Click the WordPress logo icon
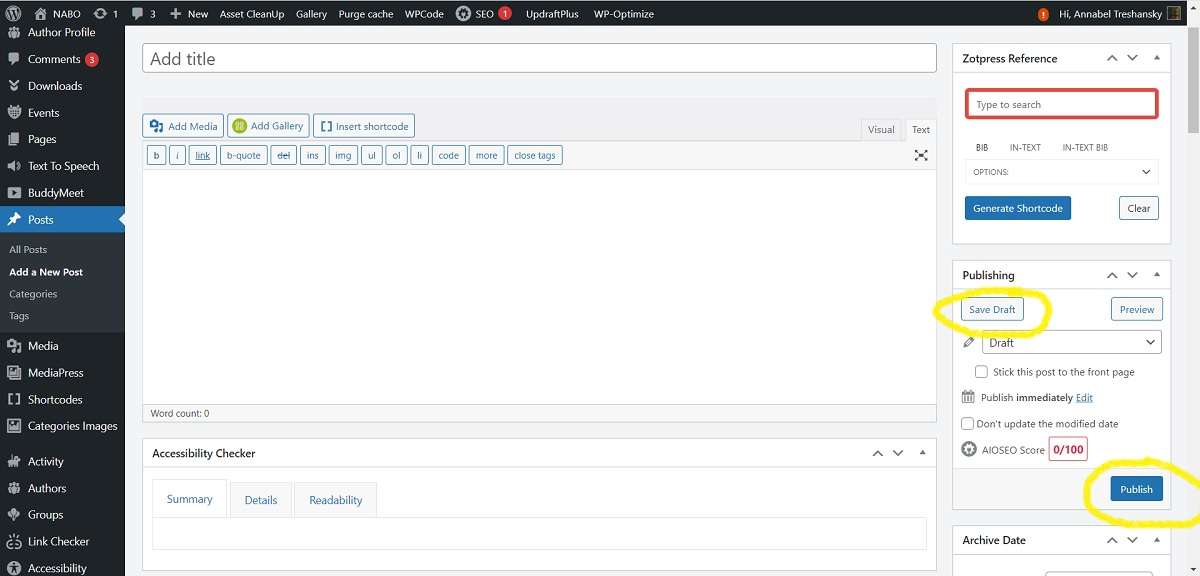Screen dimensions: 1200x576 point(15,14)
